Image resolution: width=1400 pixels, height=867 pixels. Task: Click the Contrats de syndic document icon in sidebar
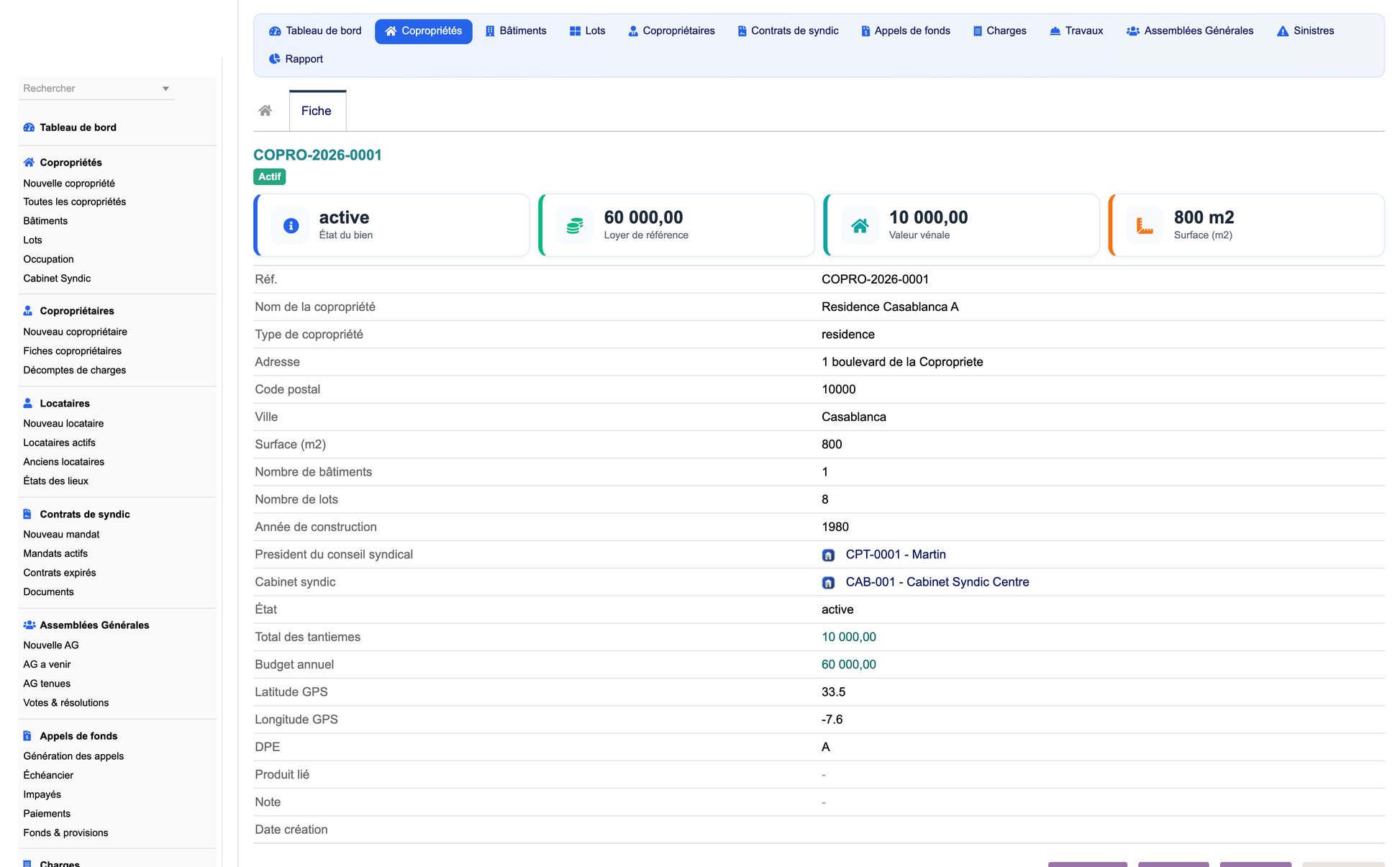(x=27, y=514)
